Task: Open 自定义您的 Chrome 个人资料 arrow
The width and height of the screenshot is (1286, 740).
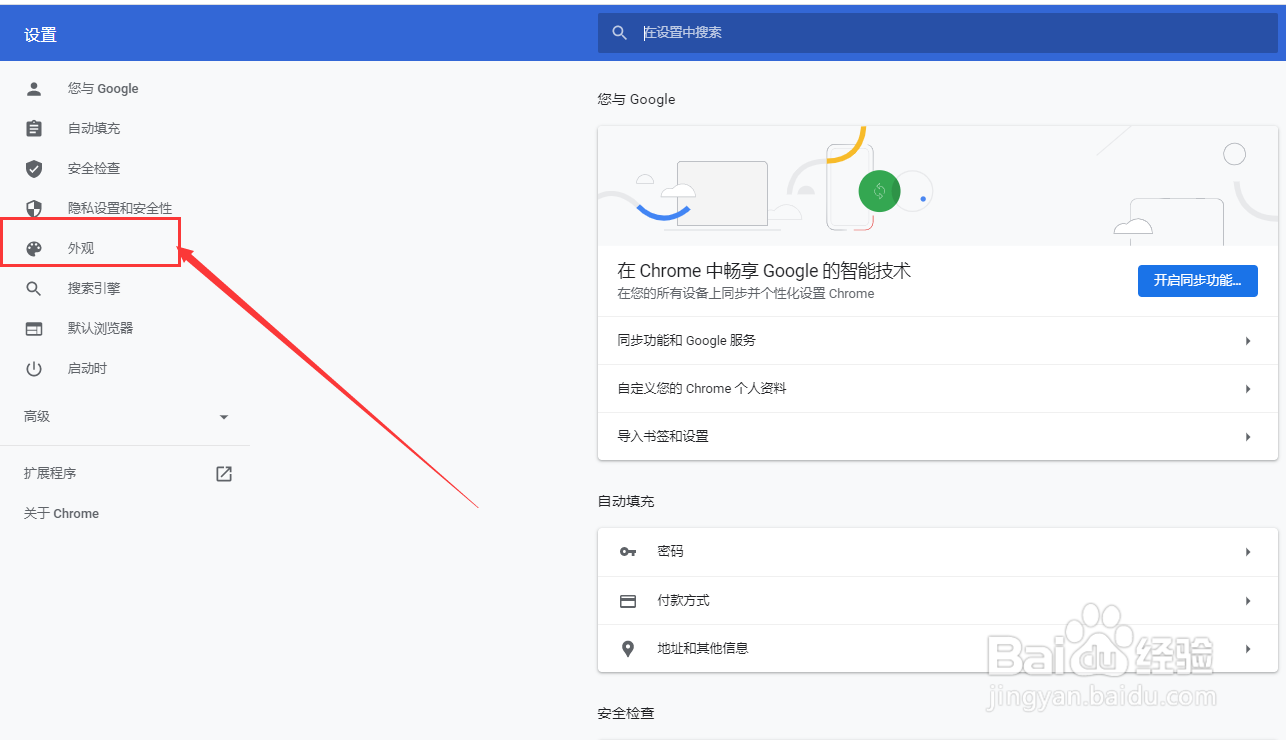Action: [1248, 389]
